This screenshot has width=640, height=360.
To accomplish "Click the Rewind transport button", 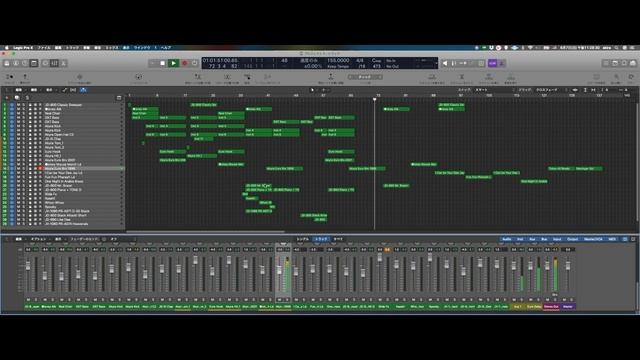I will point(152,63).
